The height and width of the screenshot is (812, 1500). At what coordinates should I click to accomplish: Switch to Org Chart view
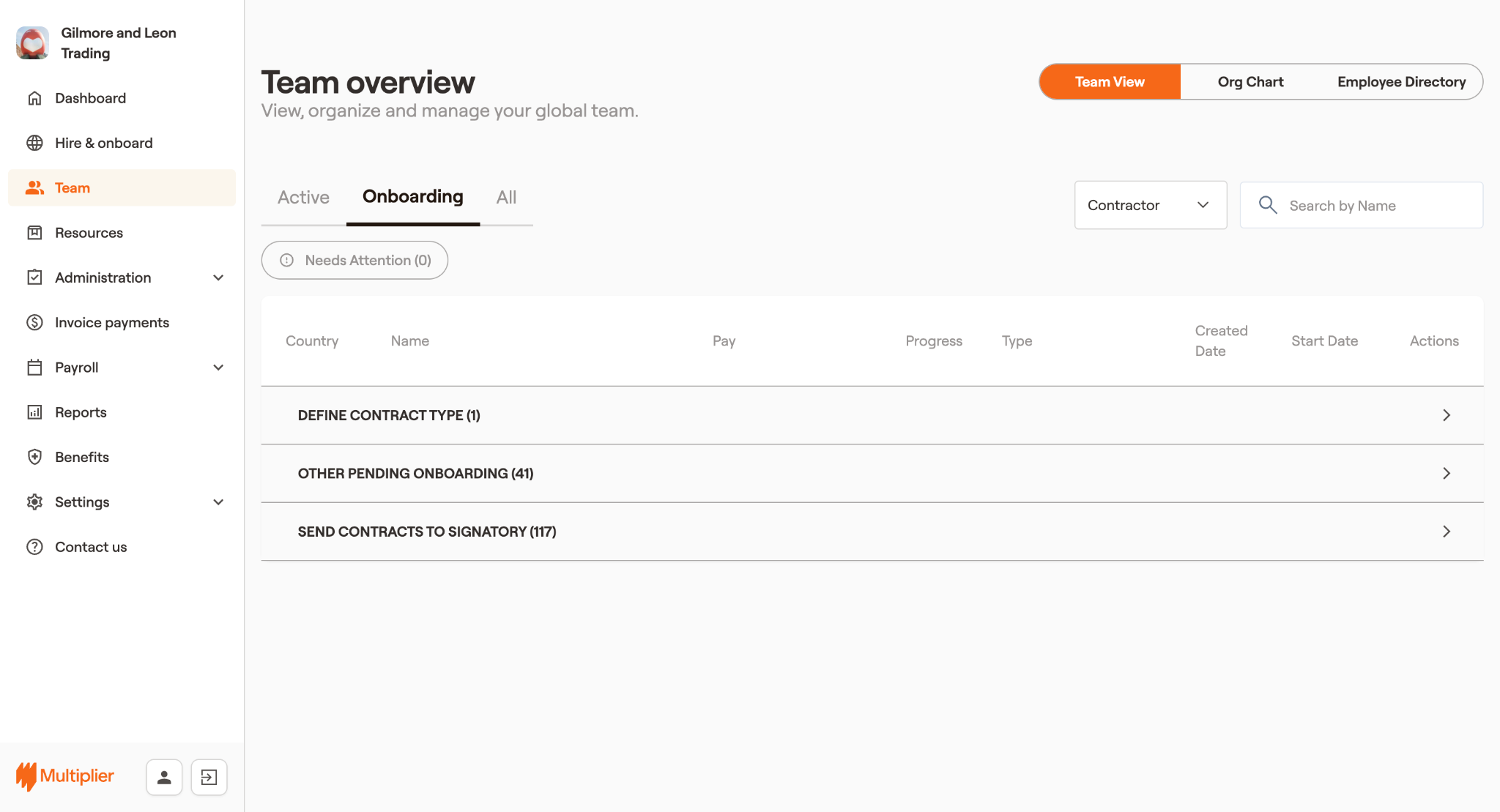[1250, 82]
